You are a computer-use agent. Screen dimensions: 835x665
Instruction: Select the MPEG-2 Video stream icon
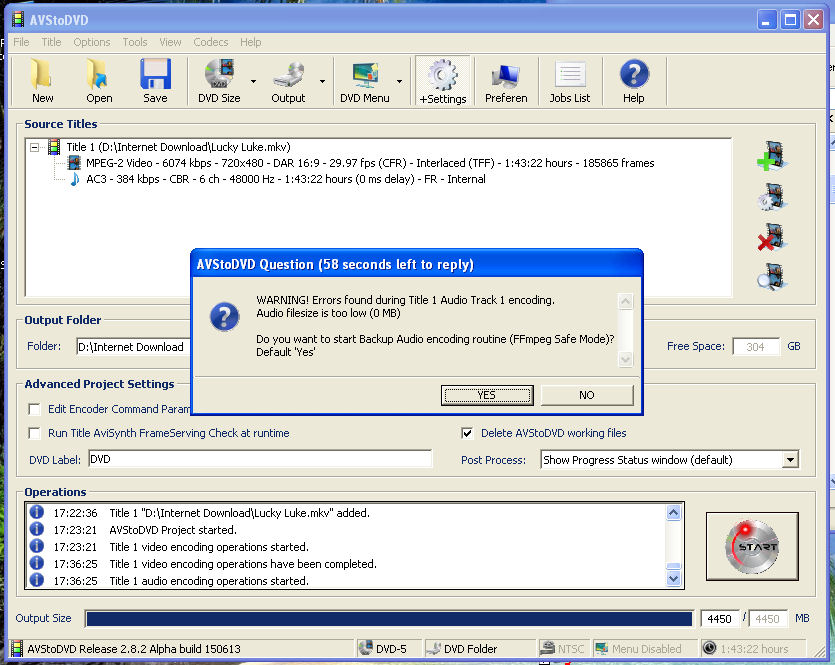tap(74, 162)
